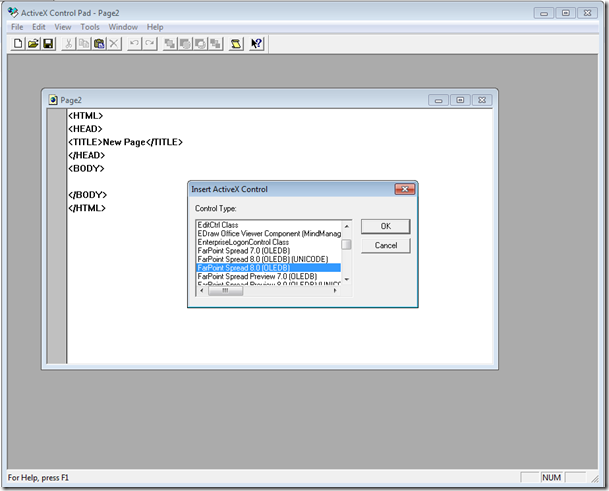The height and width of the screenshot is (491, 609).
Task: Click the Cut scissors toolbar icon
Action: [68, 44]
